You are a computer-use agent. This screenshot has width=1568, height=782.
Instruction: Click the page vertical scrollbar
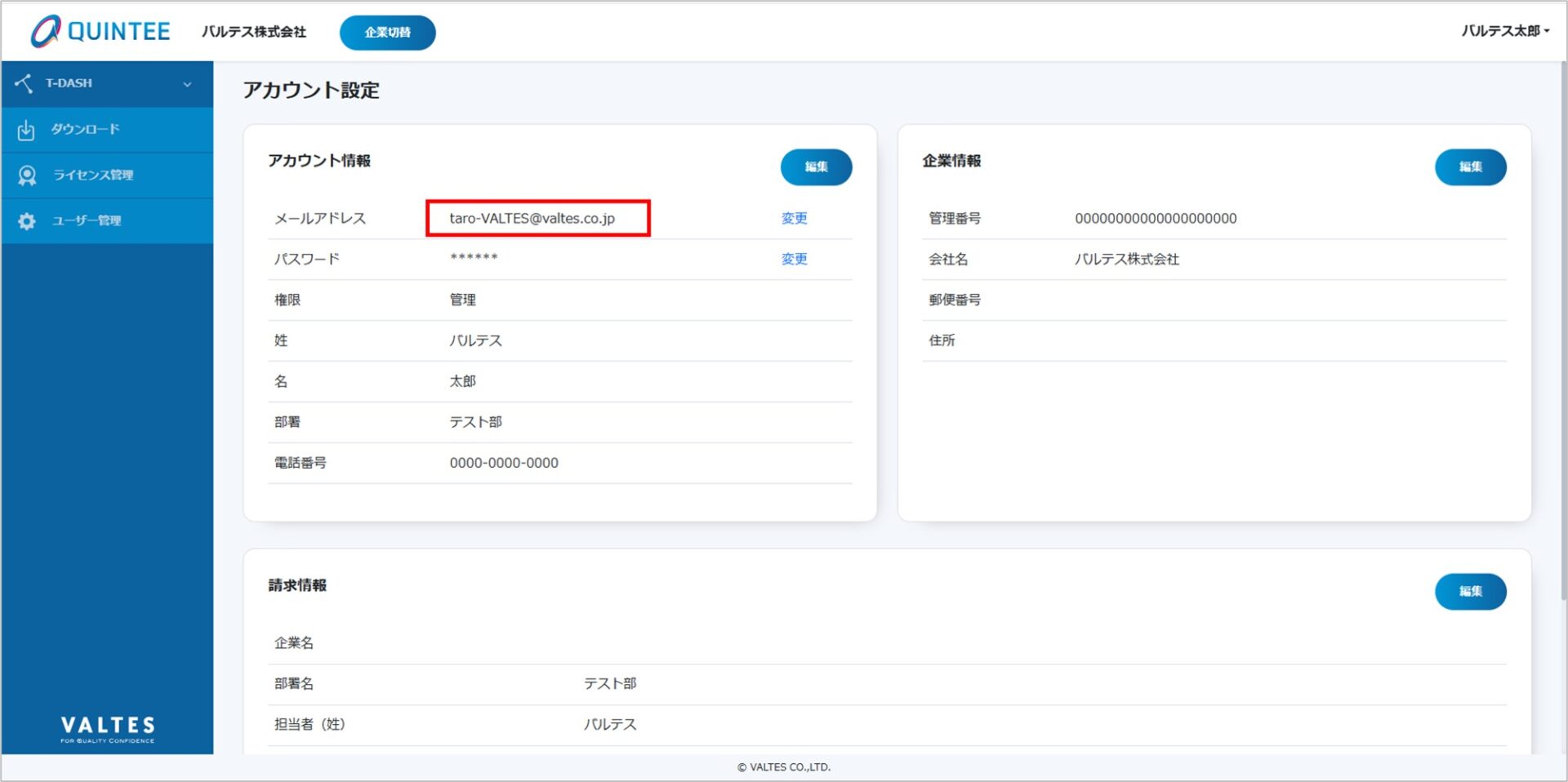[x=1562, y=327]
